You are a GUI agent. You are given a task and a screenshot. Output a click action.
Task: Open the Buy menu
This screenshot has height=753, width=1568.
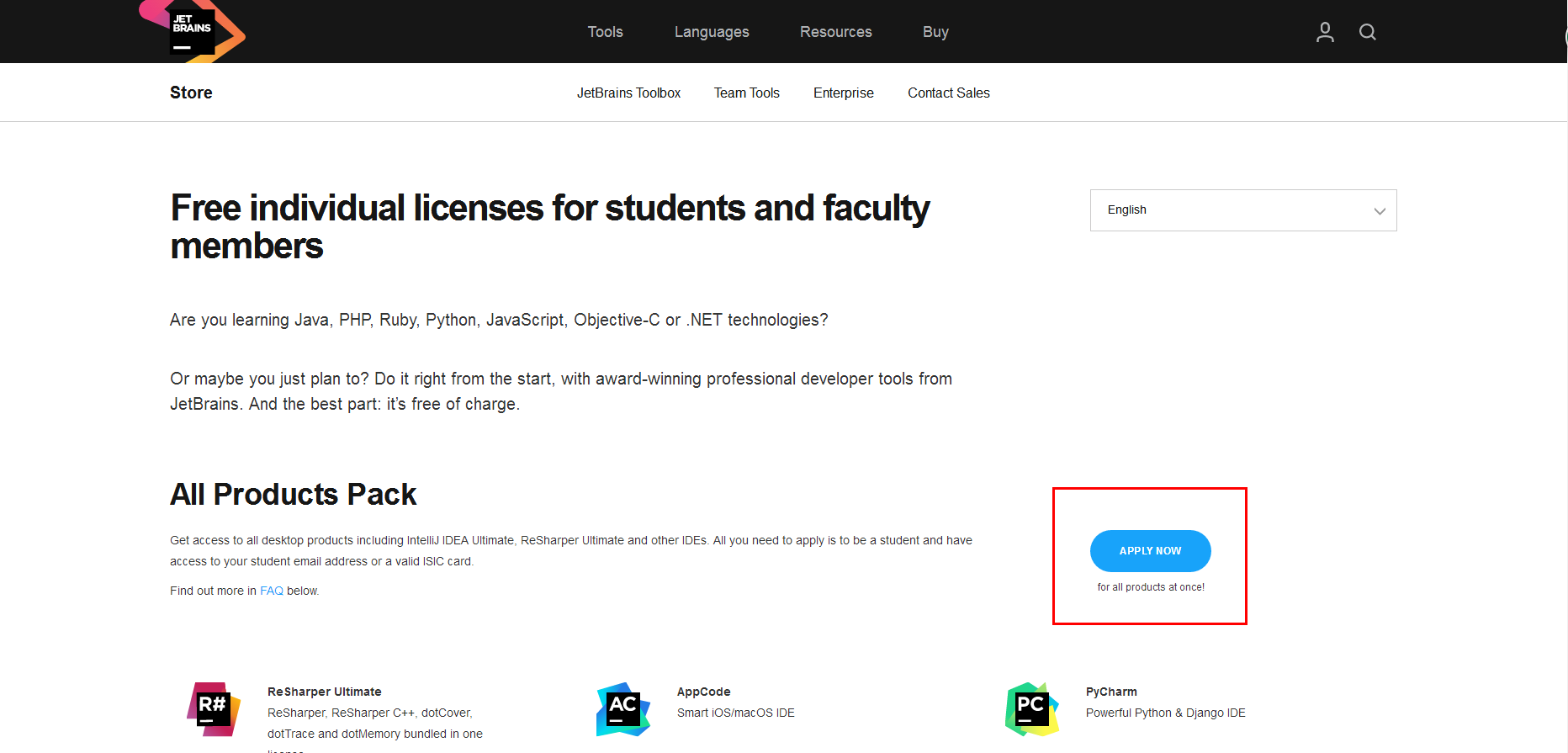935,32
